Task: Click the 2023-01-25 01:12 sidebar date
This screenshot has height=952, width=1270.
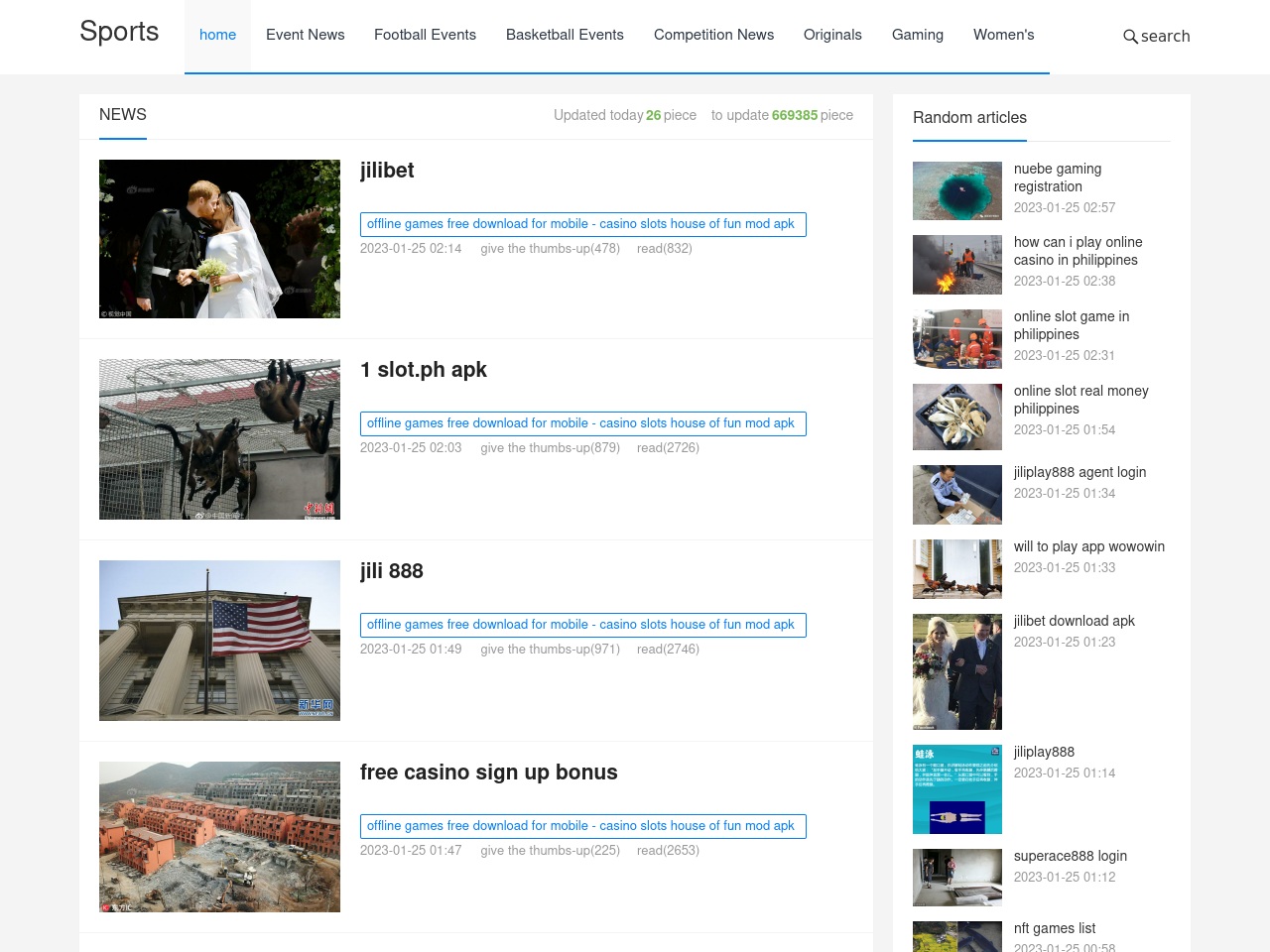Action: [x=1065, y=877]
